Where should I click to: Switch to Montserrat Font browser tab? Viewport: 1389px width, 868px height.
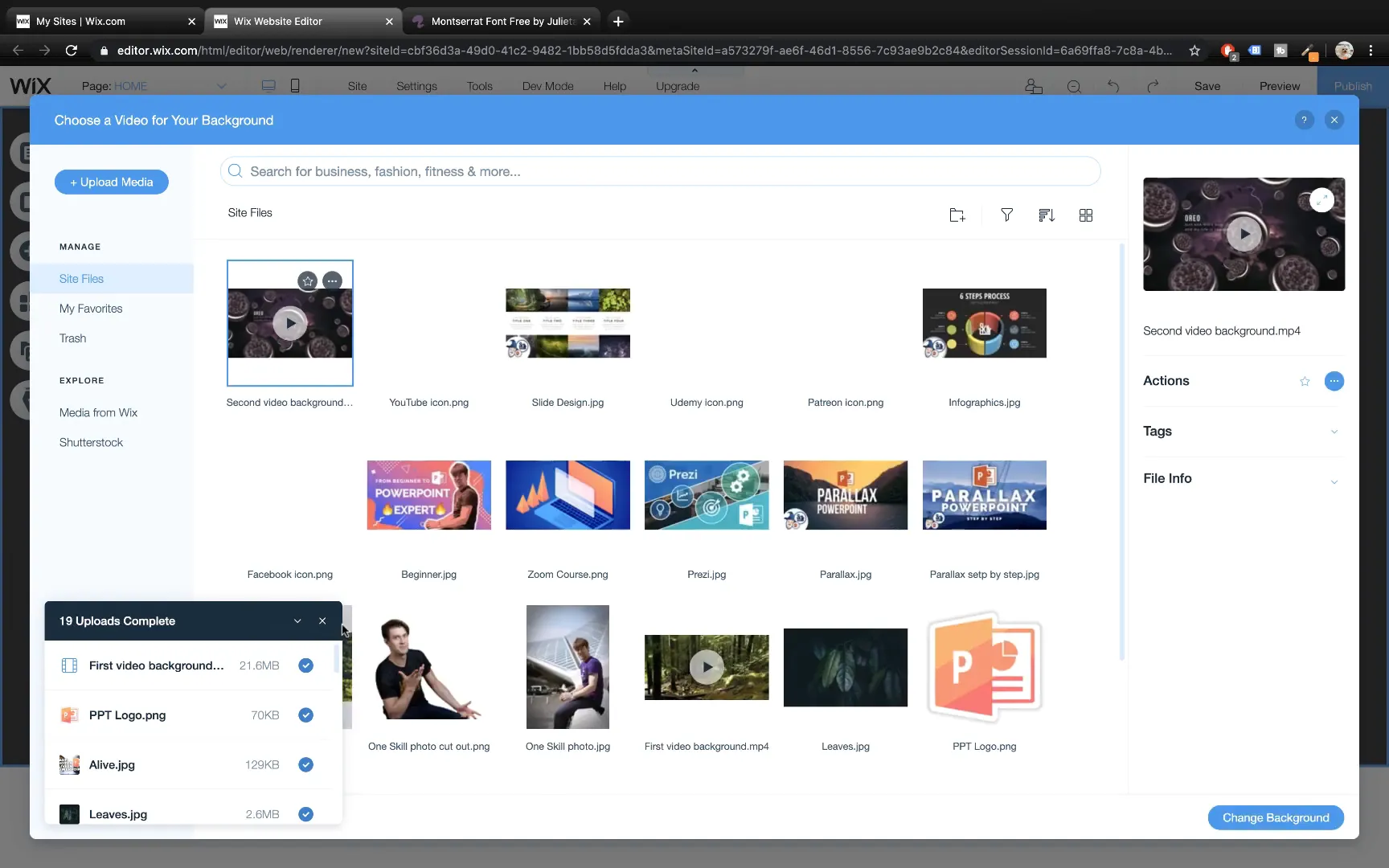pyautogui.click(x=501, y=22)
